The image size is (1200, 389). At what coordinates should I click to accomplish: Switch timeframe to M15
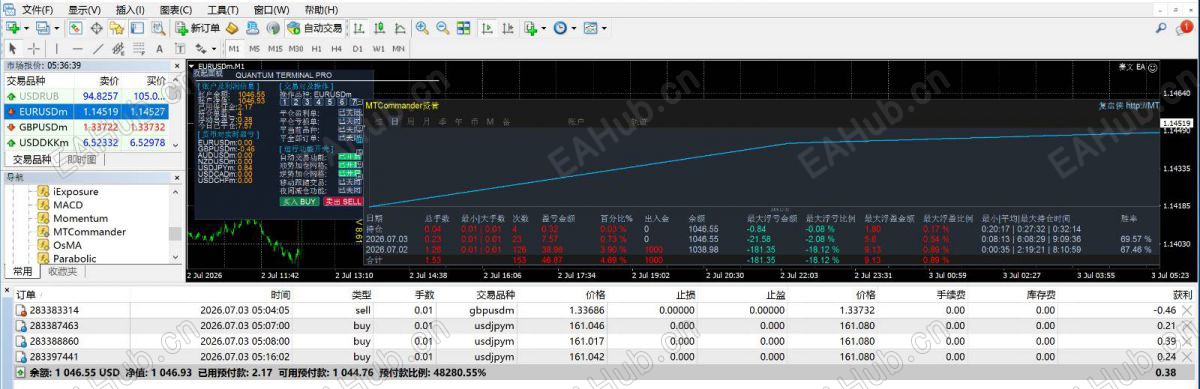pos(275,48)
